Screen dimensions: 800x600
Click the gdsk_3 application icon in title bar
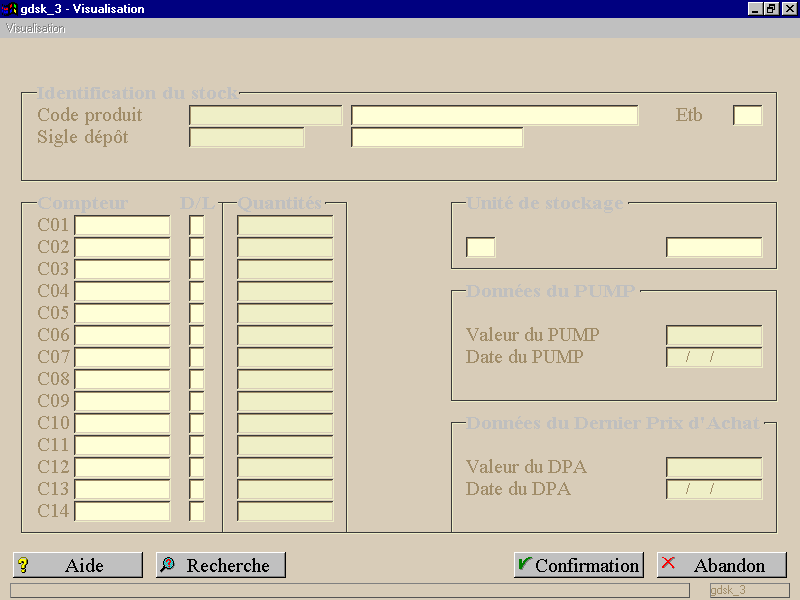(x=9, y=9)
